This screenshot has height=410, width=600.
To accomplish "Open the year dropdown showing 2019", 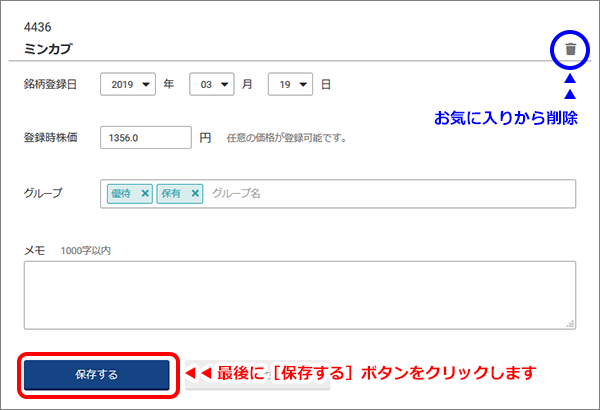I will [128, 84].
